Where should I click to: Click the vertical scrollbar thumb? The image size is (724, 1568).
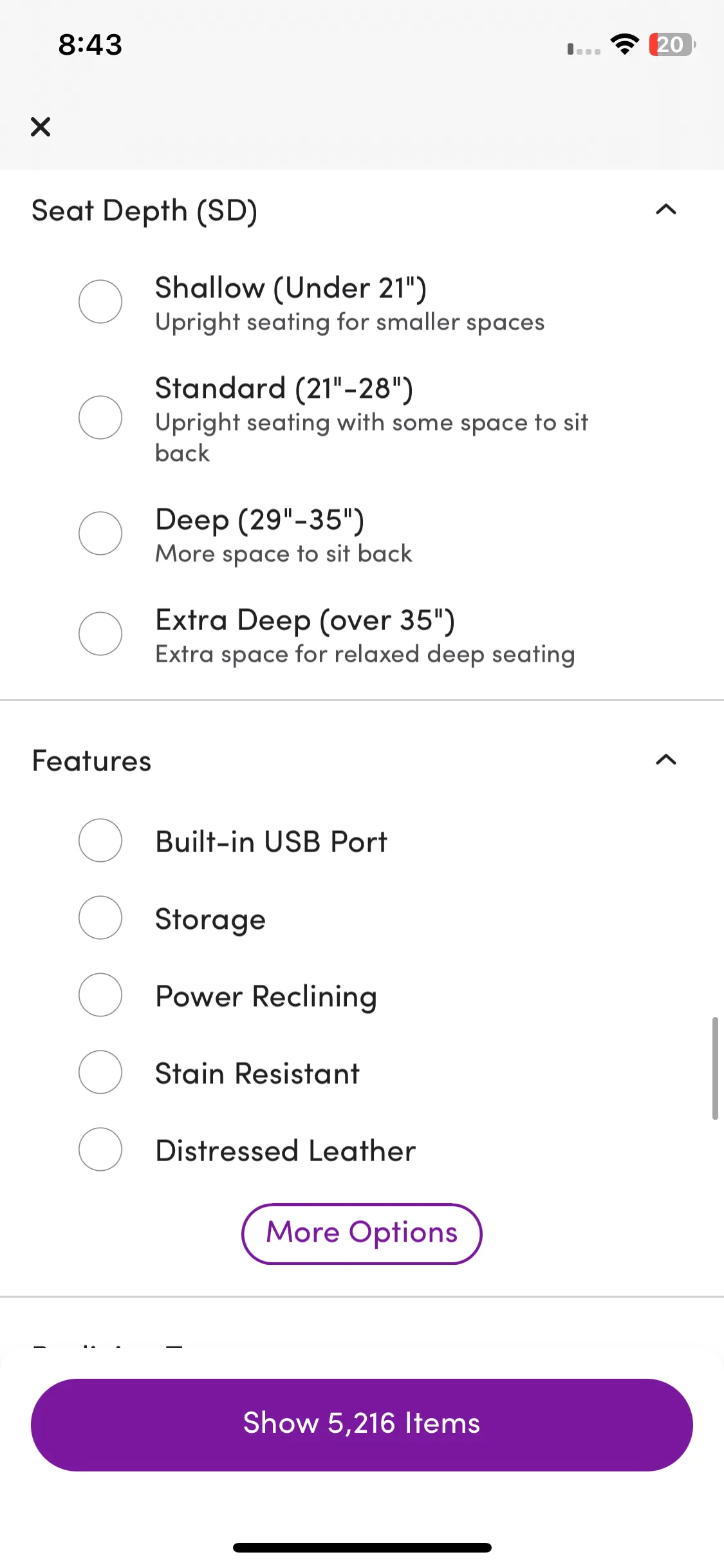coord(714,1069)
